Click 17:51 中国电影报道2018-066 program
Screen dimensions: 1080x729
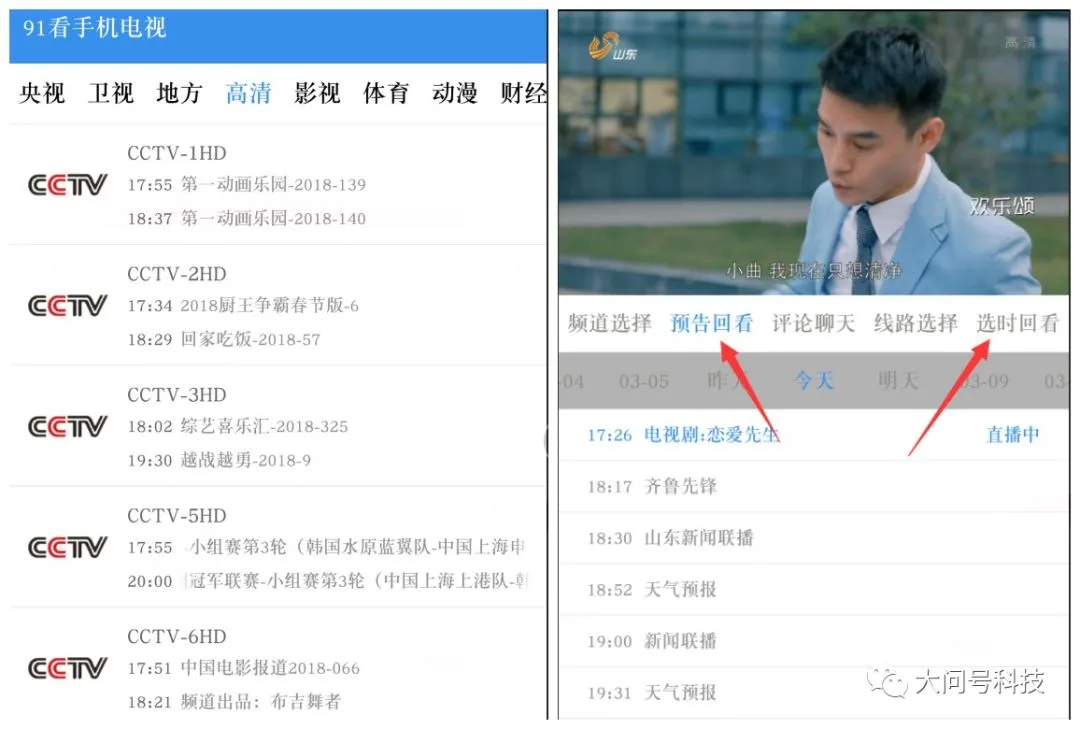tap(244, 668)
